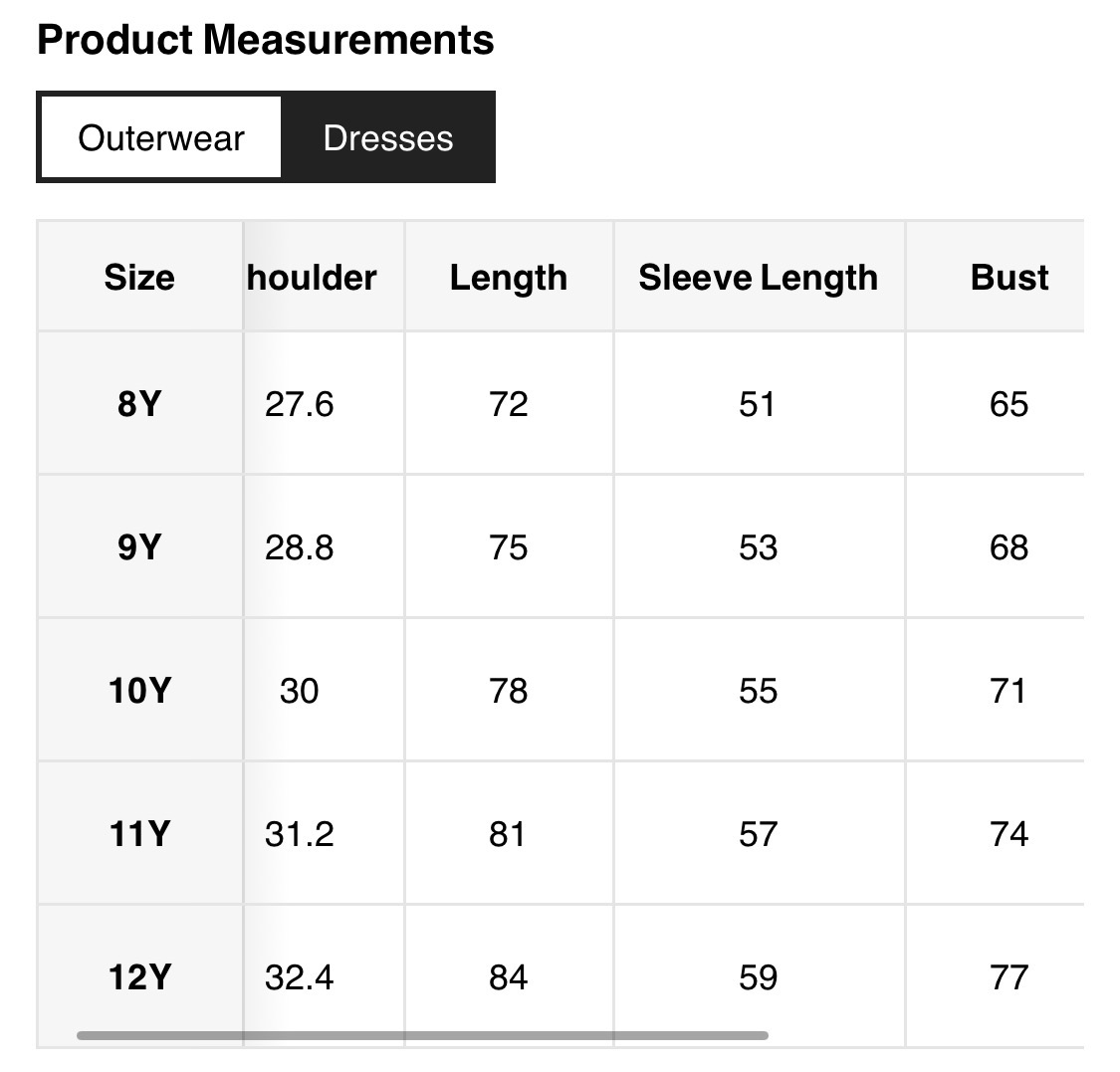Click the Product Measurements heading
This screenshot has height=1072, width=1120.
[265, 40]
